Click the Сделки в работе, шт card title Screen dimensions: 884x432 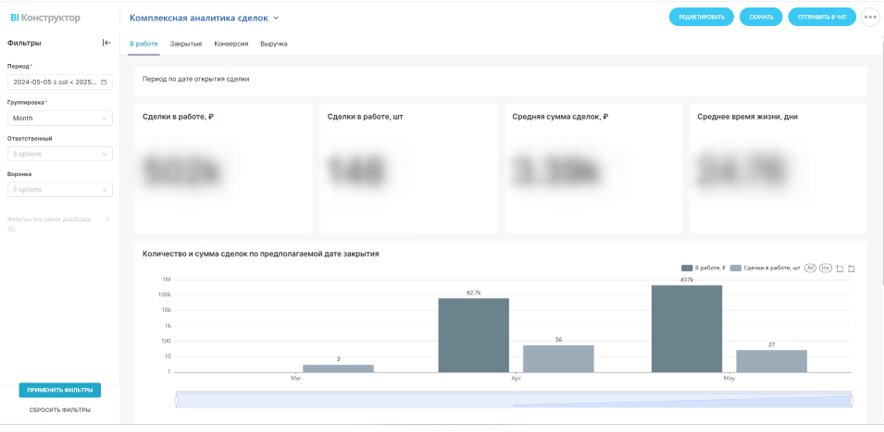click(x=365, y=117)
